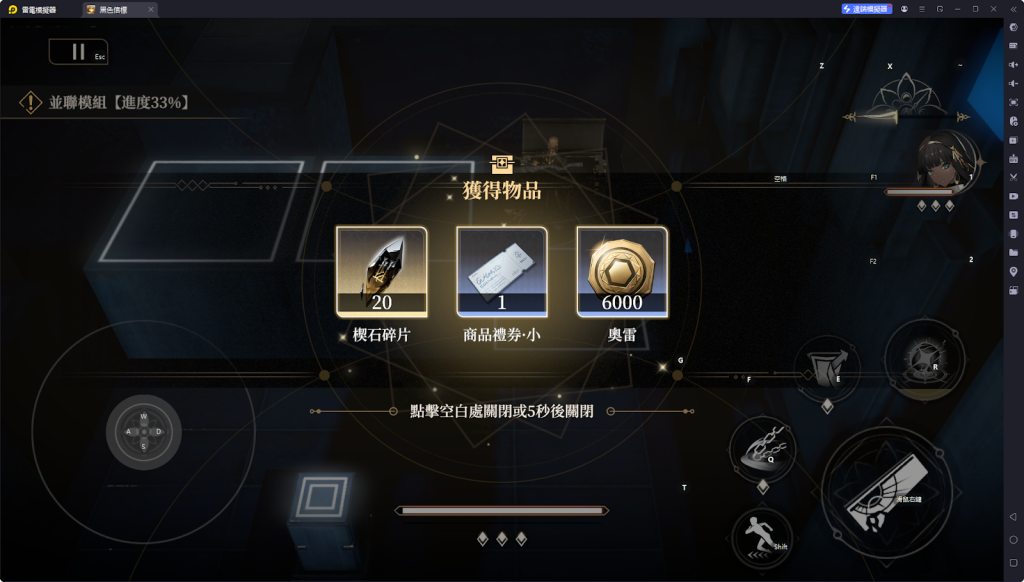The height and width of the screenshot is (582, 1024).
Task: Open the 連鎖模擬器 blue button
Action: click(867, 9)
